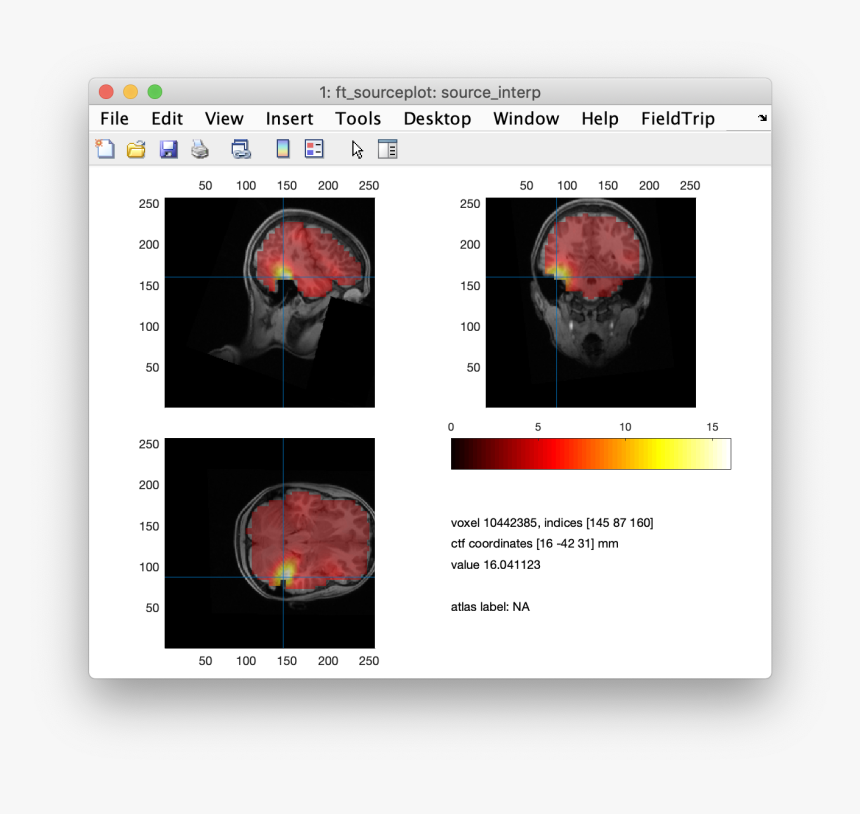
Task: Insert a colorbar using the toolbar icon
Action: click(x=282, y=149)
